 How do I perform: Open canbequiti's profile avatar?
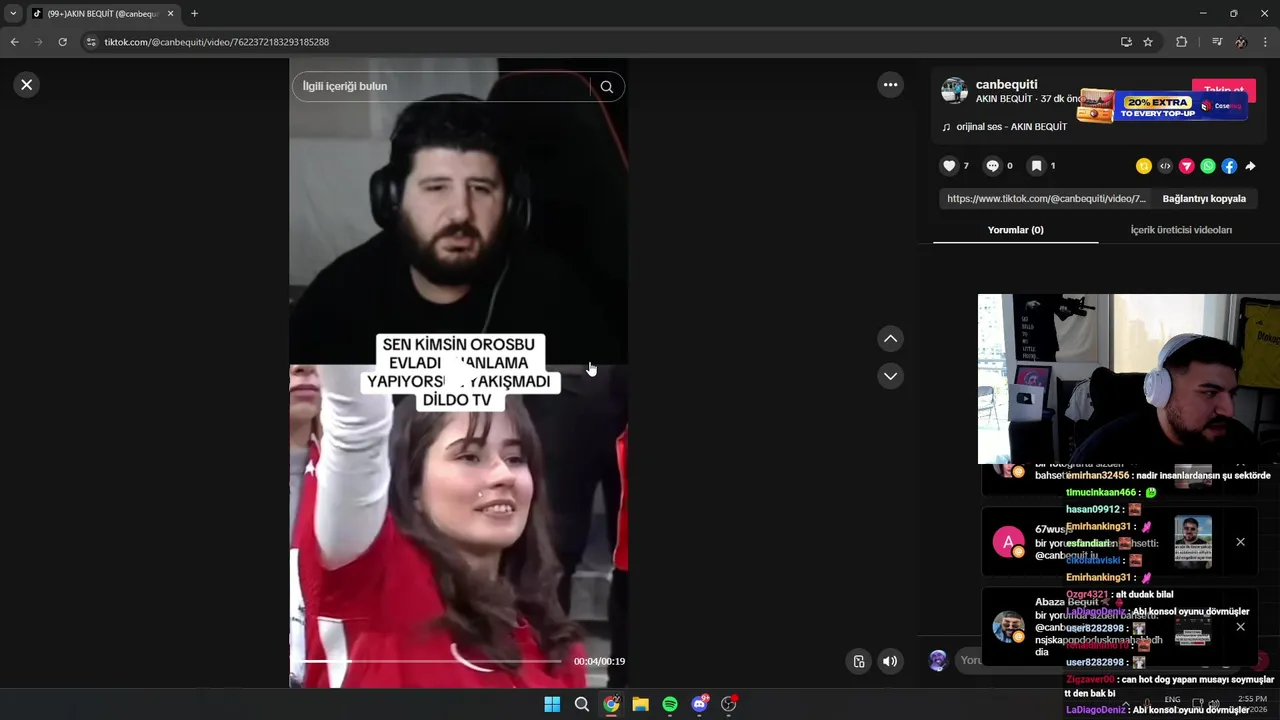(x=954, y=91)
